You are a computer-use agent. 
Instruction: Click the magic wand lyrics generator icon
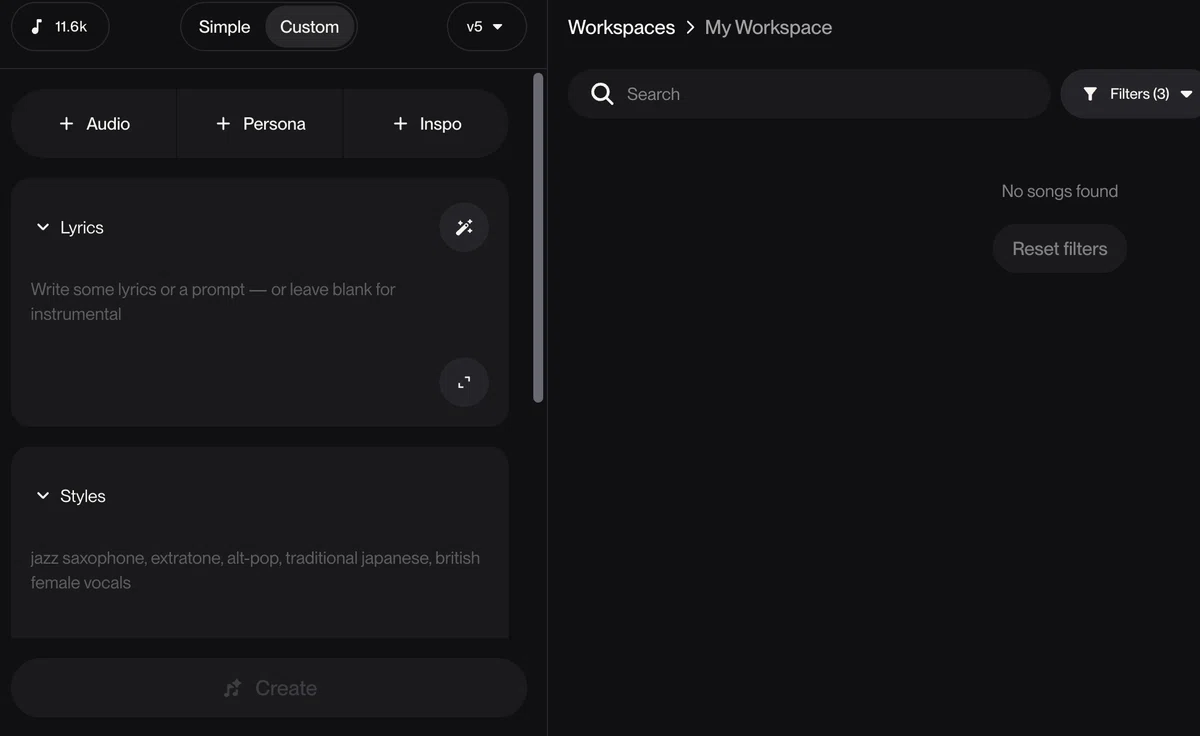tap(464, 227)
